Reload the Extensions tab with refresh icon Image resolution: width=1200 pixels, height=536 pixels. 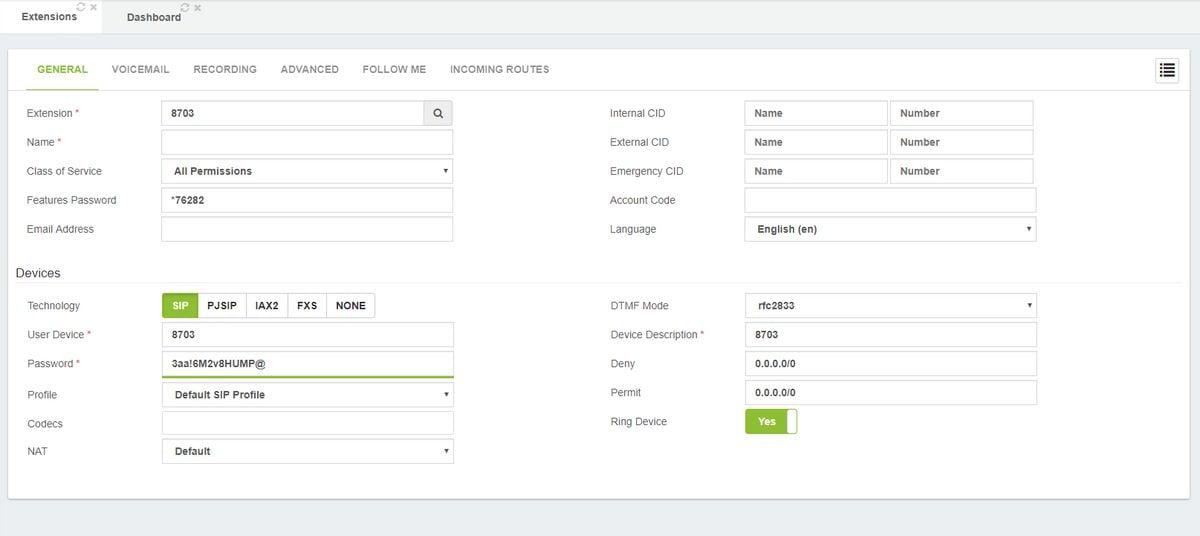pos(81,7)
